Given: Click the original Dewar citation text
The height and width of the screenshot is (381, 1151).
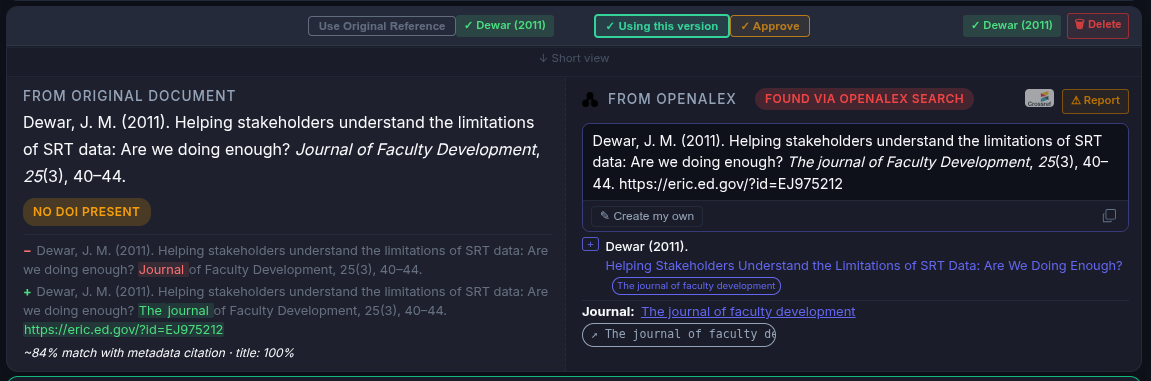Looking at the screenshot, I should (282, 149).
